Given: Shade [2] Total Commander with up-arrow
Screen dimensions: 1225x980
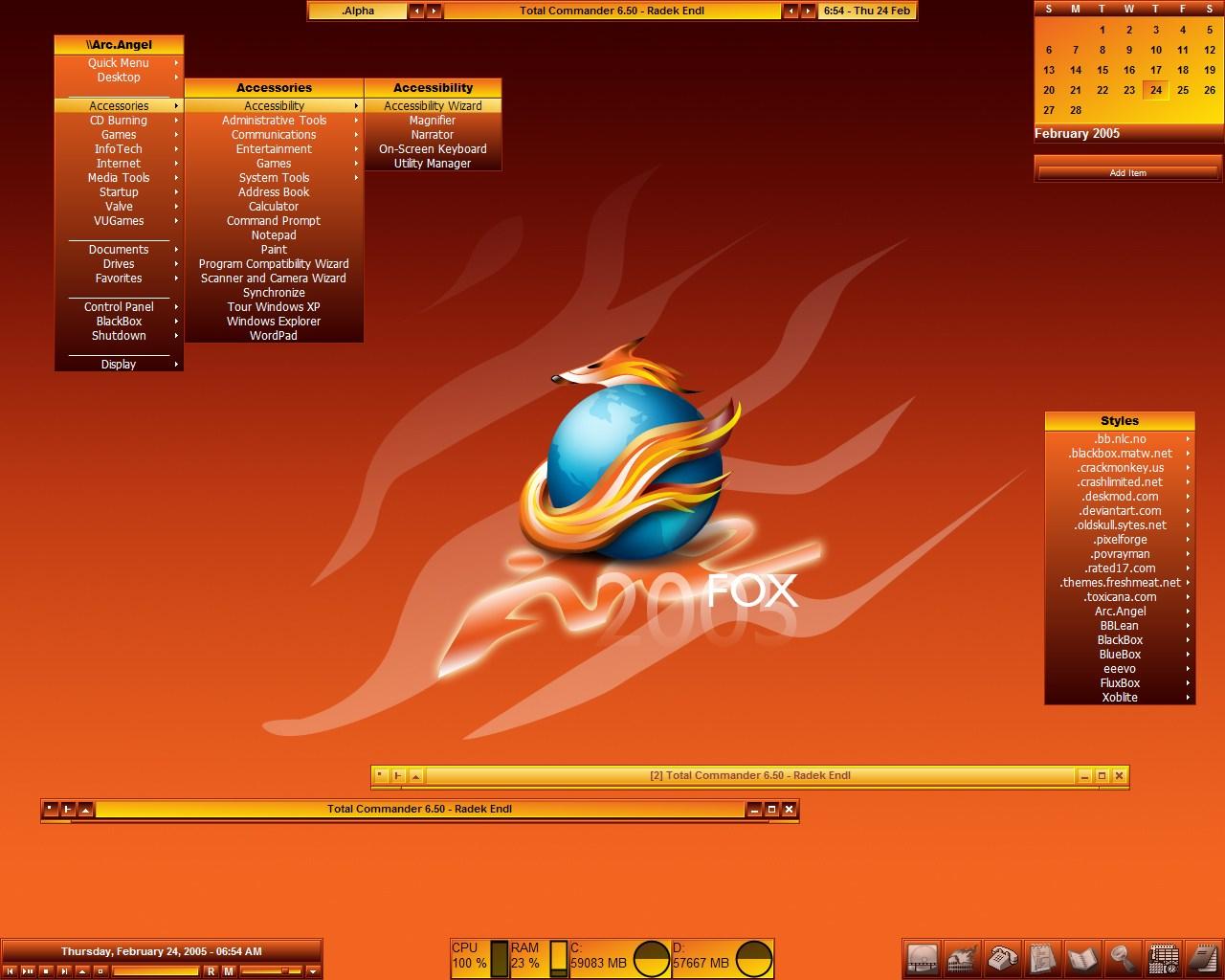Looking at the screenshot, I should click(416, 775).
